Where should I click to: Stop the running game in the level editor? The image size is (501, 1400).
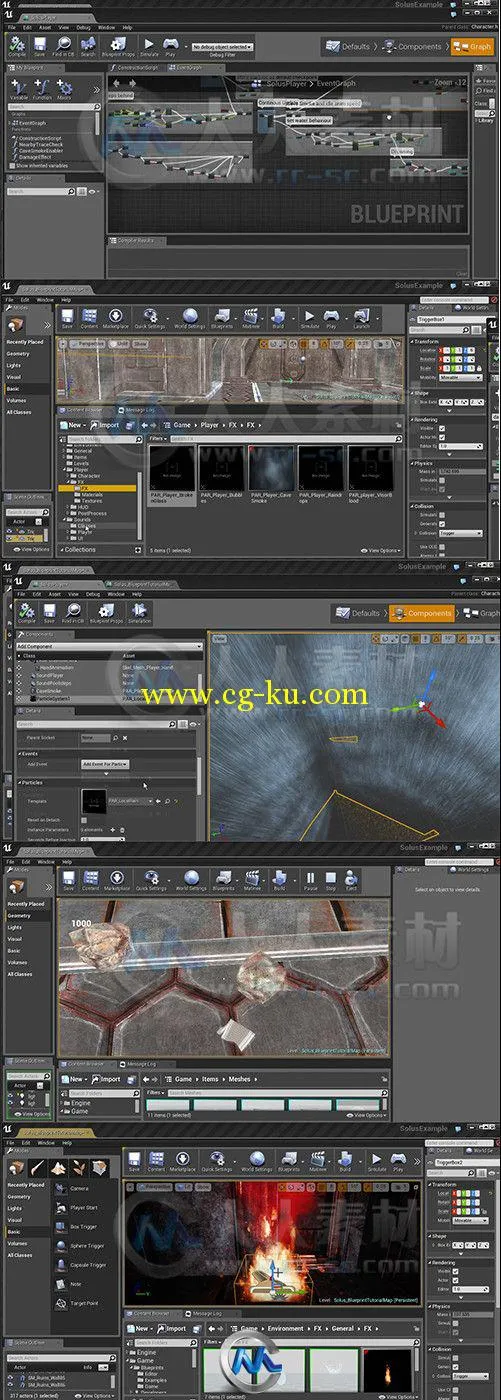pos(330,880)
